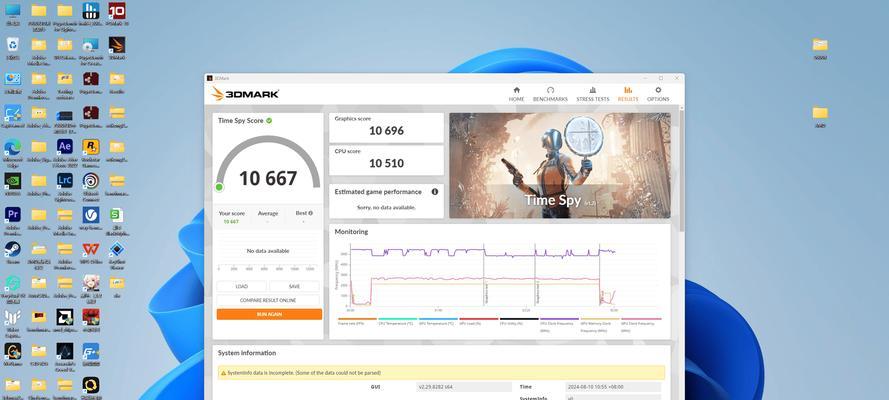Click the CPU score value 10 510
Image resolution: width=889 pixels, height=400 pixels.
[x=386, y=163]
